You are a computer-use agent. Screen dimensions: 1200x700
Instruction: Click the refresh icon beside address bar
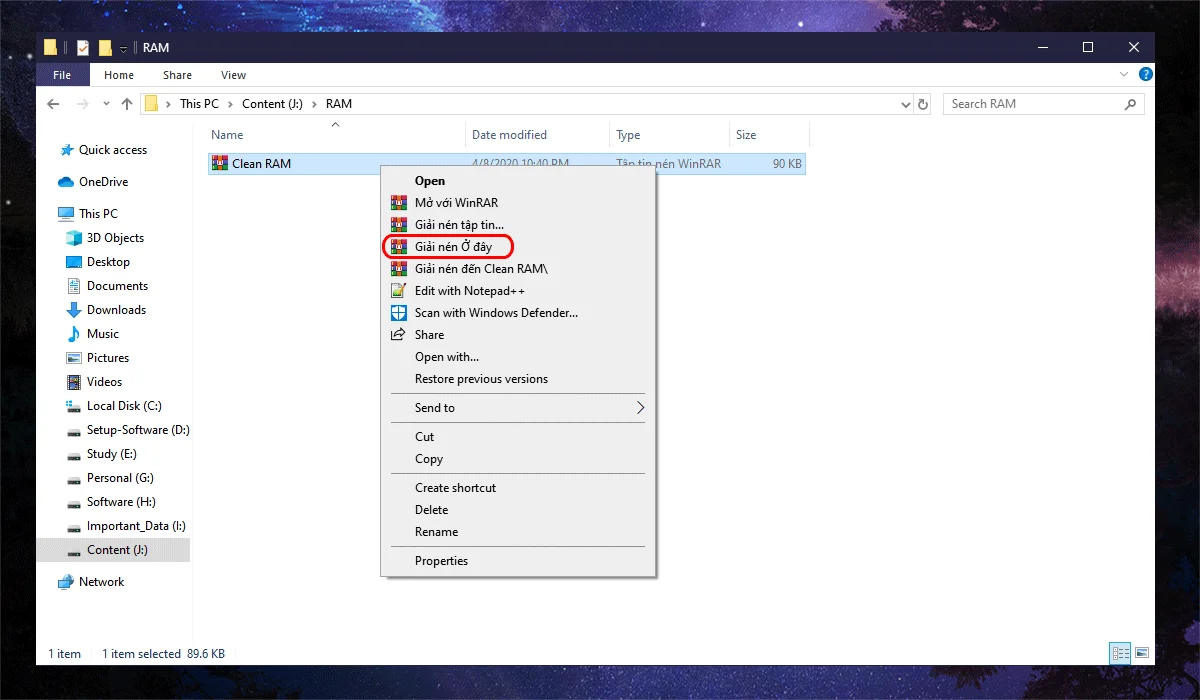pyautogui.click(x=923, y=104)
